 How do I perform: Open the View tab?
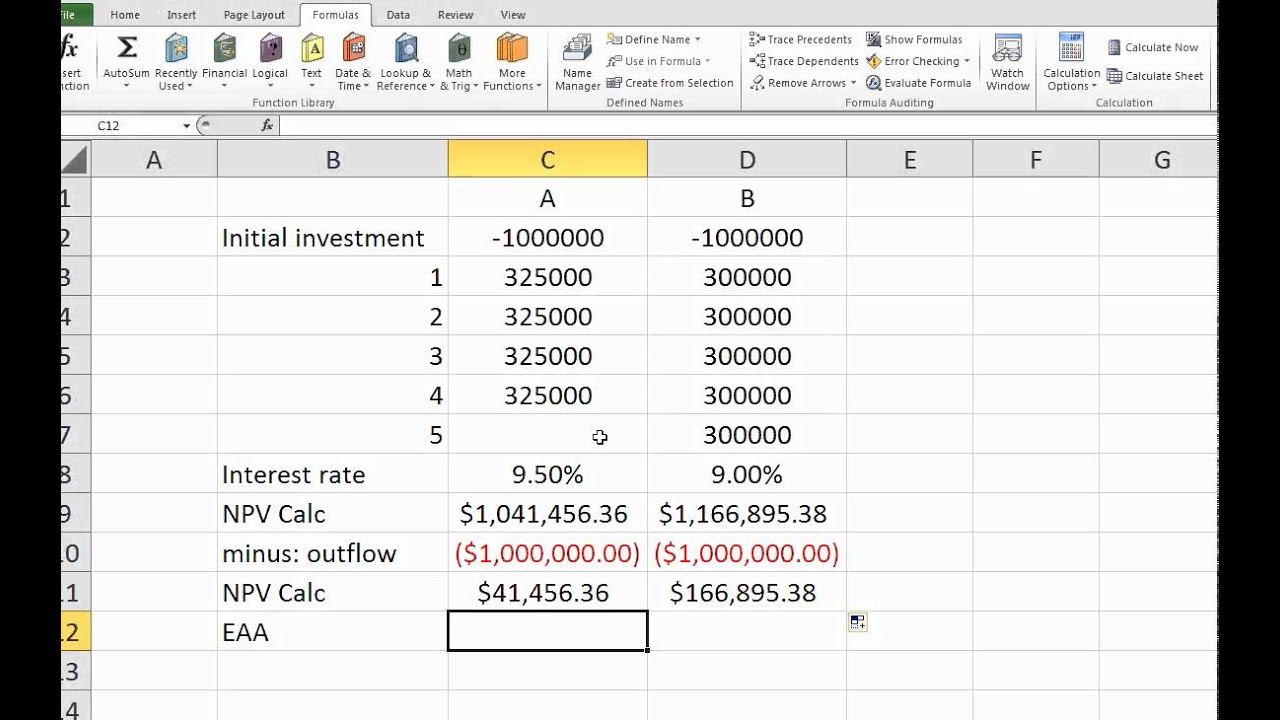(513, 15)
